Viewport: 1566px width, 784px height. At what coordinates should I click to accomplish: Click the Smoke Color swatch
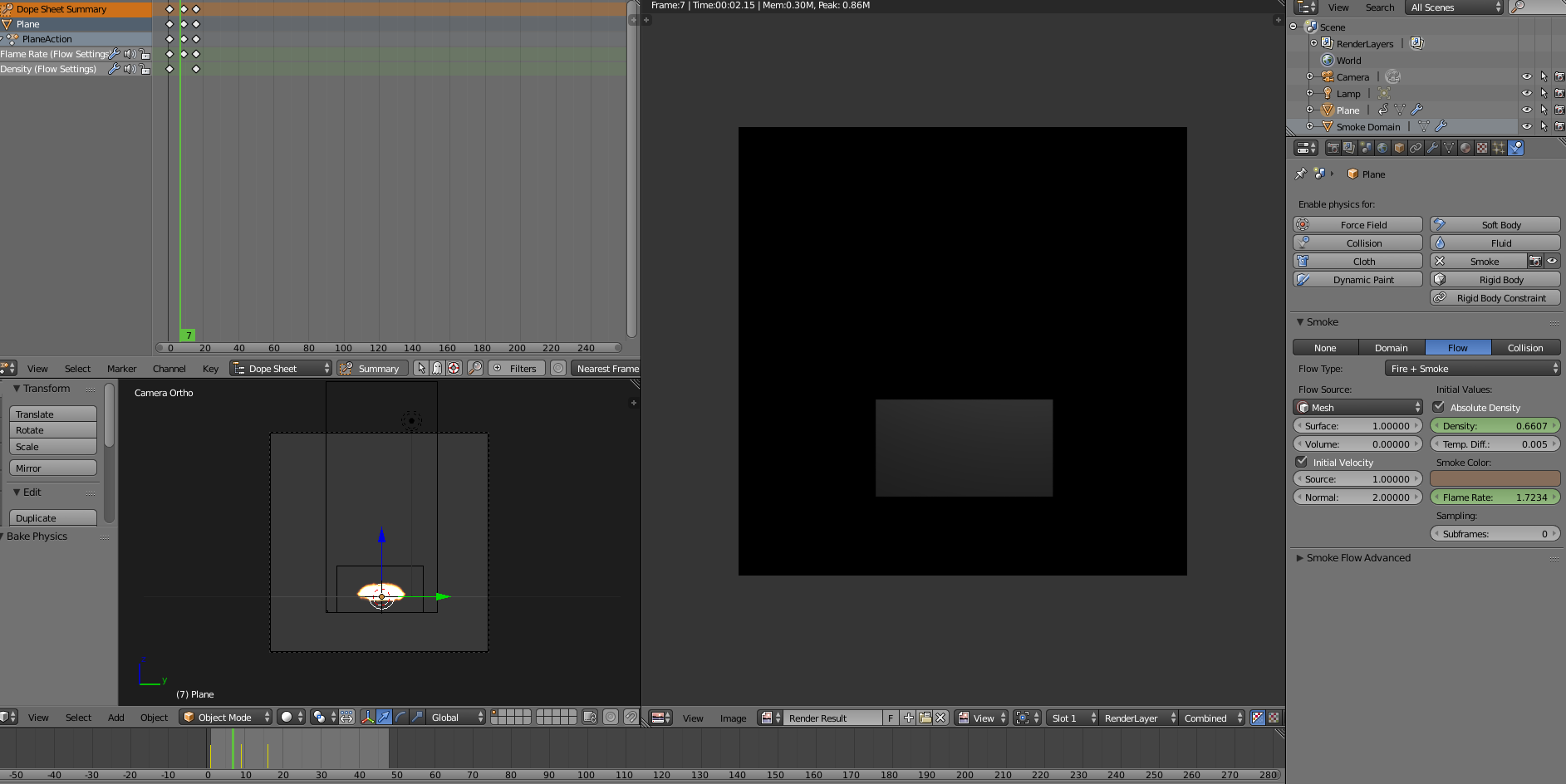pos(1495,478)
